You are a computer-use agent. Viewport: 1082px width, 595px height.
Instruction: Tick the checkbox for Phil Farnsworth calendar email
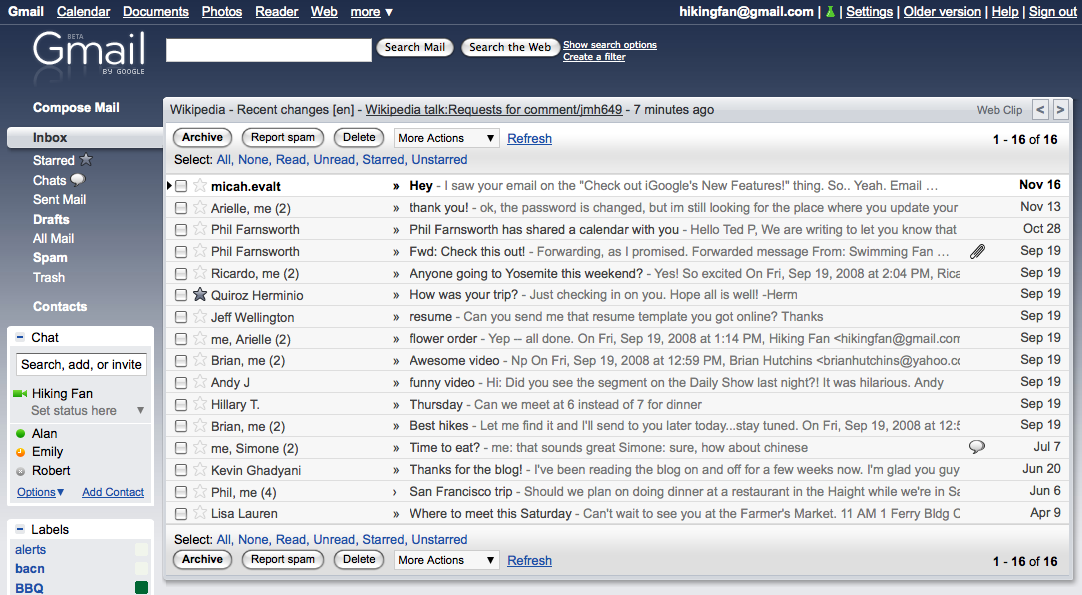(x=181, y=229)
